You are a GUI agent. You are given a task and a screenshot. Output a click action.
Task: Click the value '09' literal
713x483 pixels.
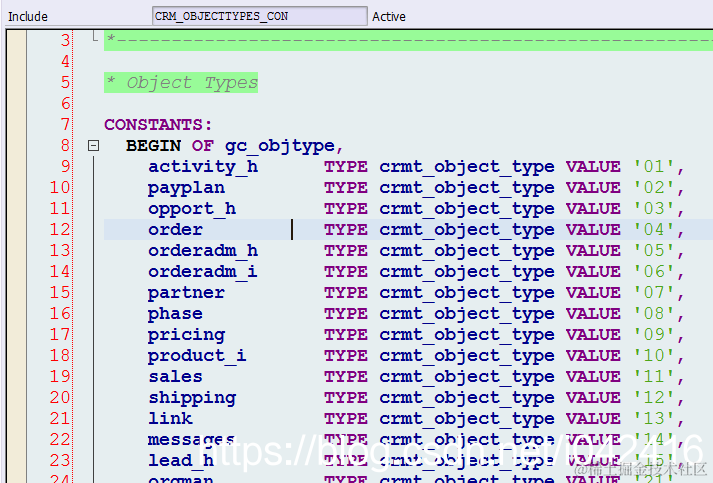[654, 335]
